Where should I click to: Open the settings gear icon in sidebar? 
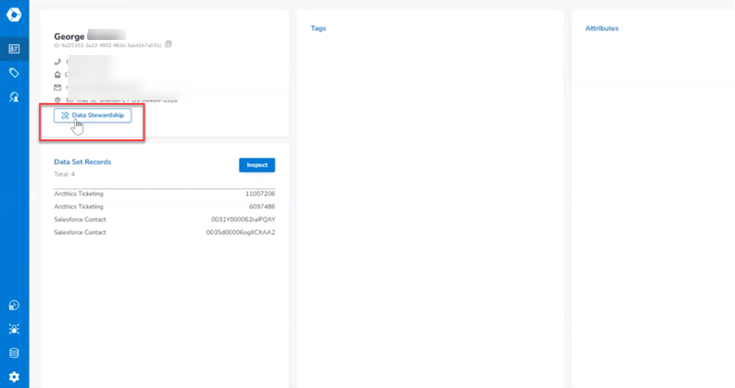coord(14,377)
